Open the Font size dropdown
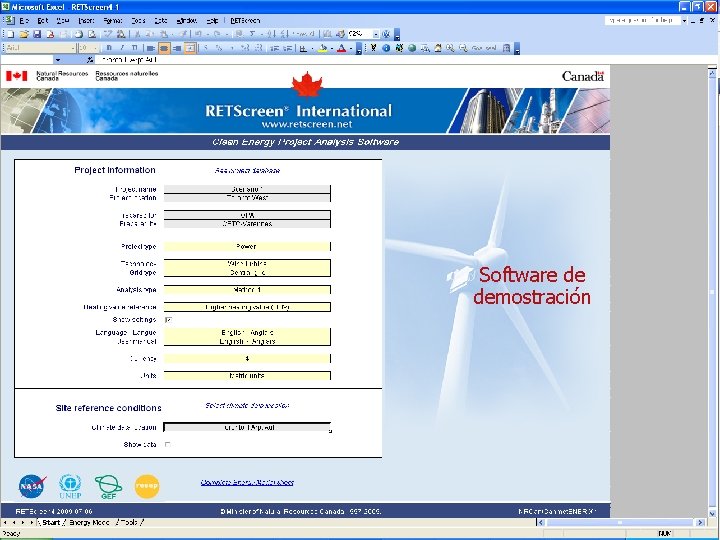 coord(96,48)
